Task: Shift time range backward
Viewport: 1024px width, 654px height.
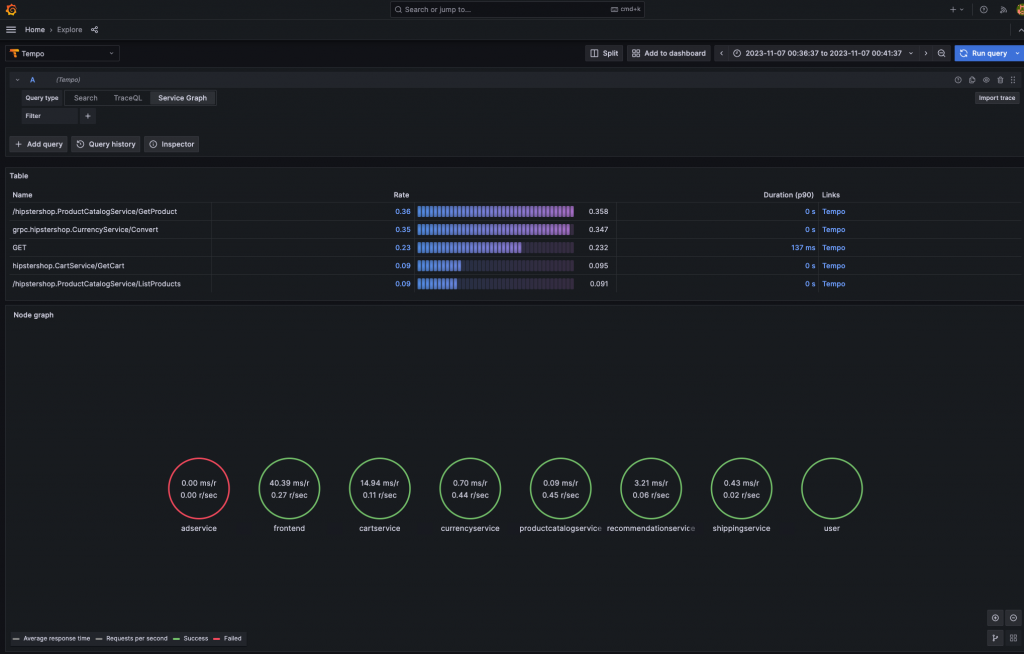Action: click(x=722, y=54)
